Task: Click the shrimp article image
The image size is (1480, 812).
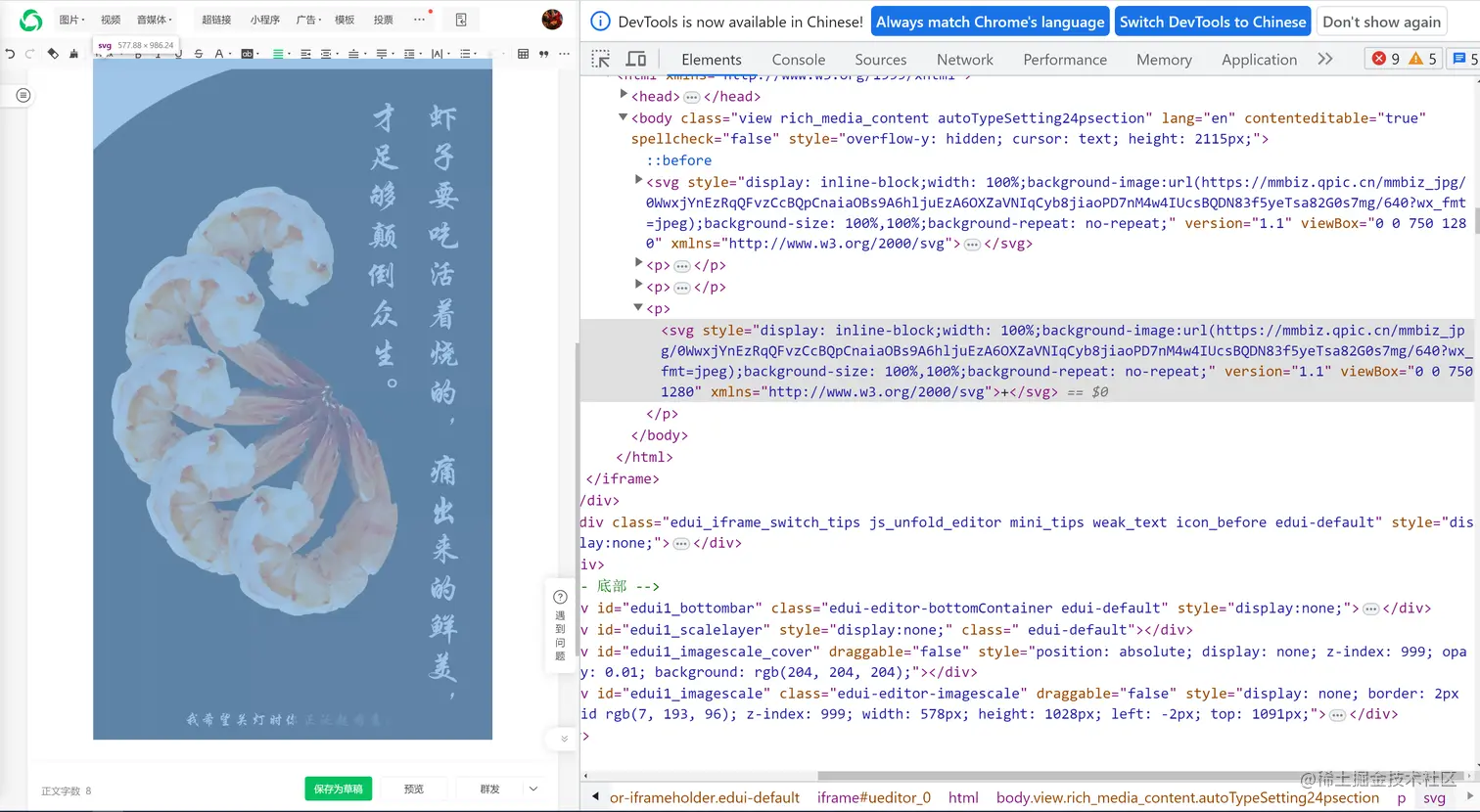Action: pyautogui.click(x=293, y=399)
